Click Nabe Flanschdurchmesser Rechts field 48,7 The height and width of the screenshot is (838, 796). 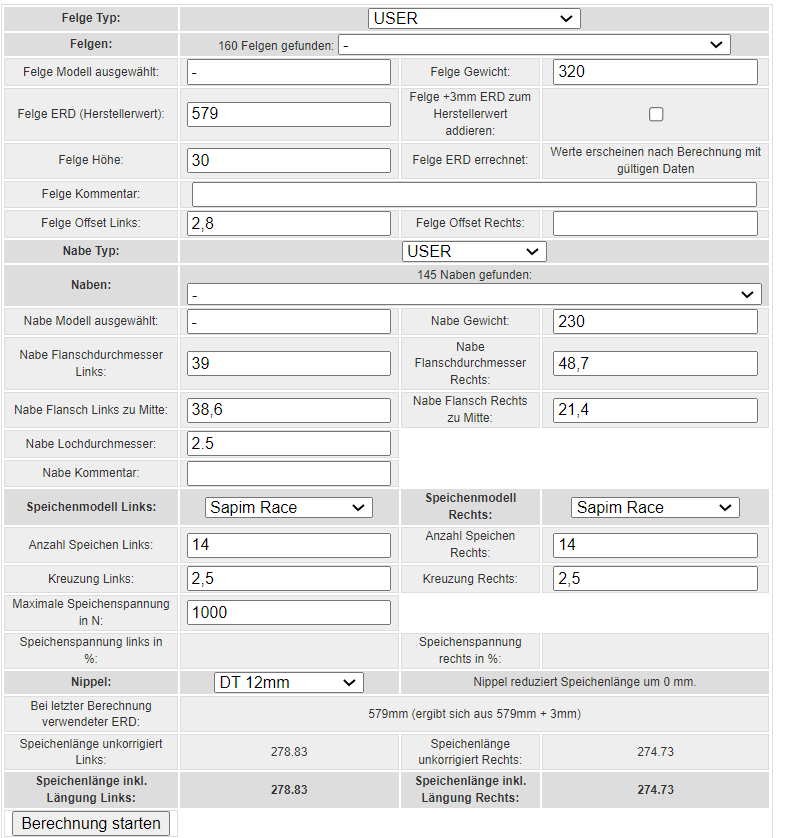pos(655,363)
